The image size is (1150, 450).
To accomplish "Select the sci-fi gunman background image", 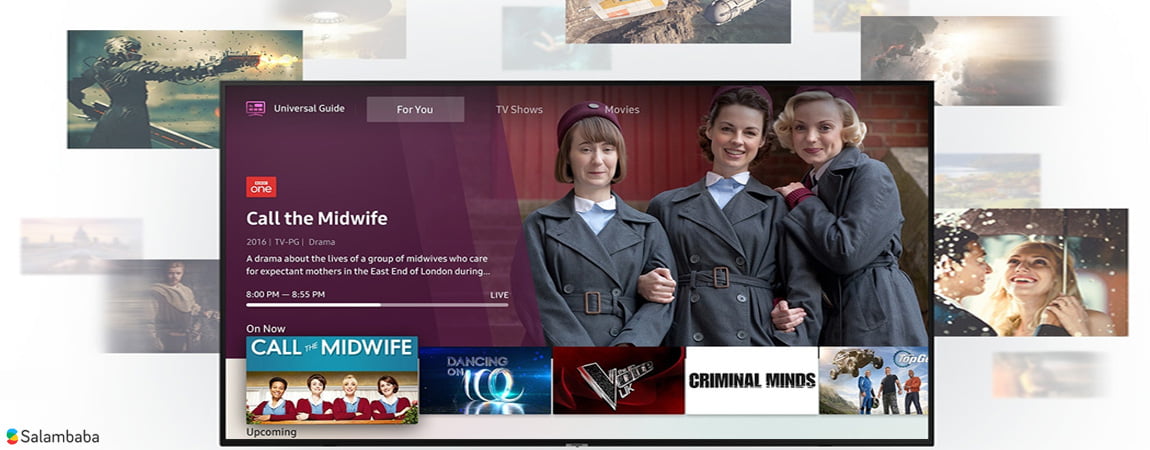I will pyautogui.click(x=184, y=88).
